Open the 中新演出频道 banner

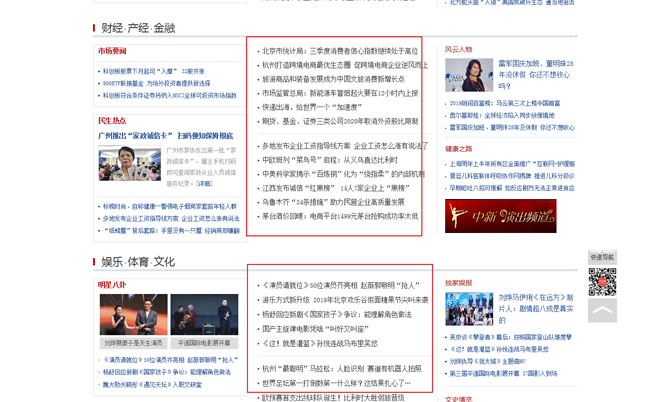click(500, 216)
